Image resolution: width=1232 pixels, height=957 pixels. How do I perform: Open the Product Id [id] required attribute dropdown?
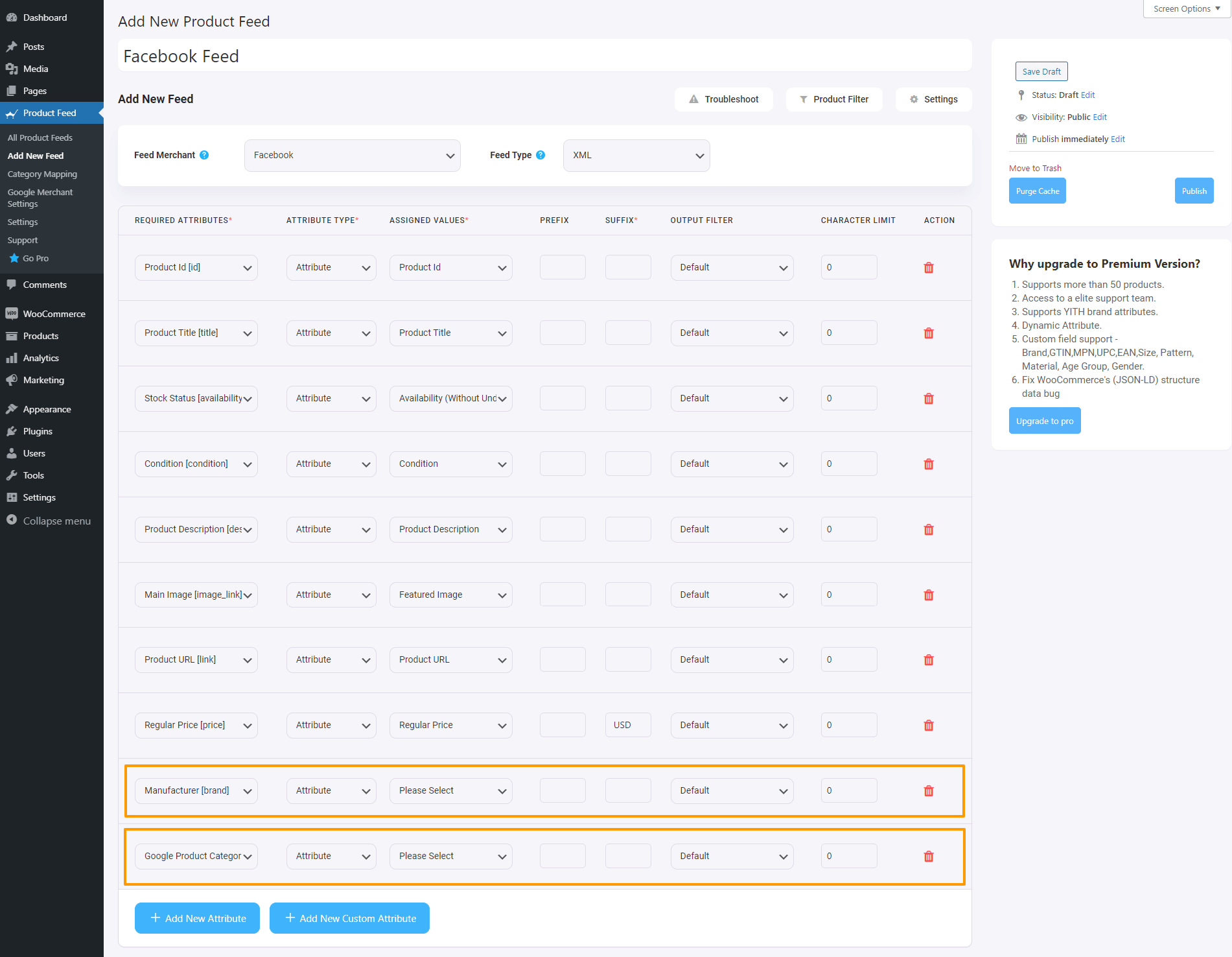196,268
